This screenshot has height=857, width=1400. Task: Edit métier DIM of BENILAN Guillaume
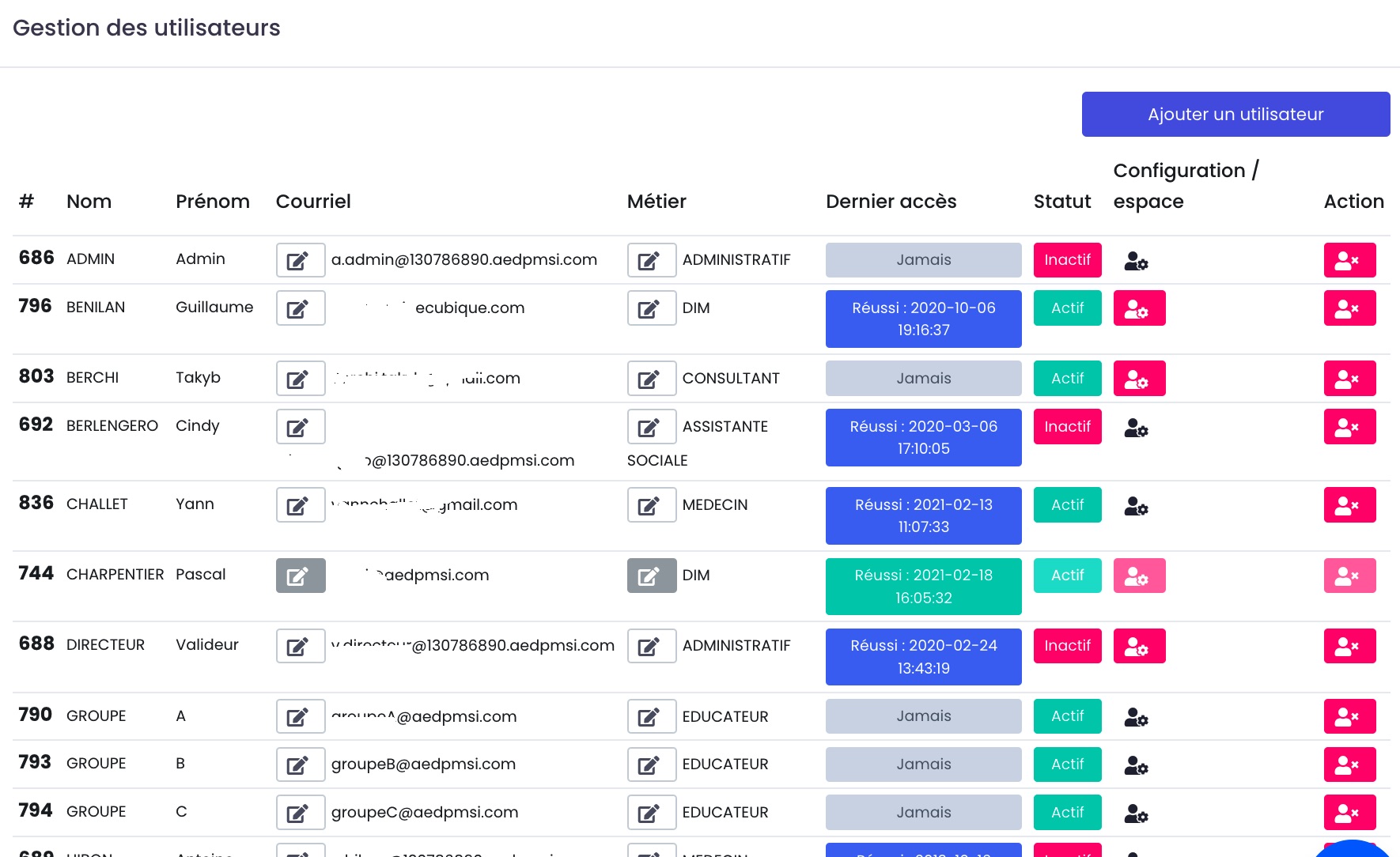tap(652, 308)
